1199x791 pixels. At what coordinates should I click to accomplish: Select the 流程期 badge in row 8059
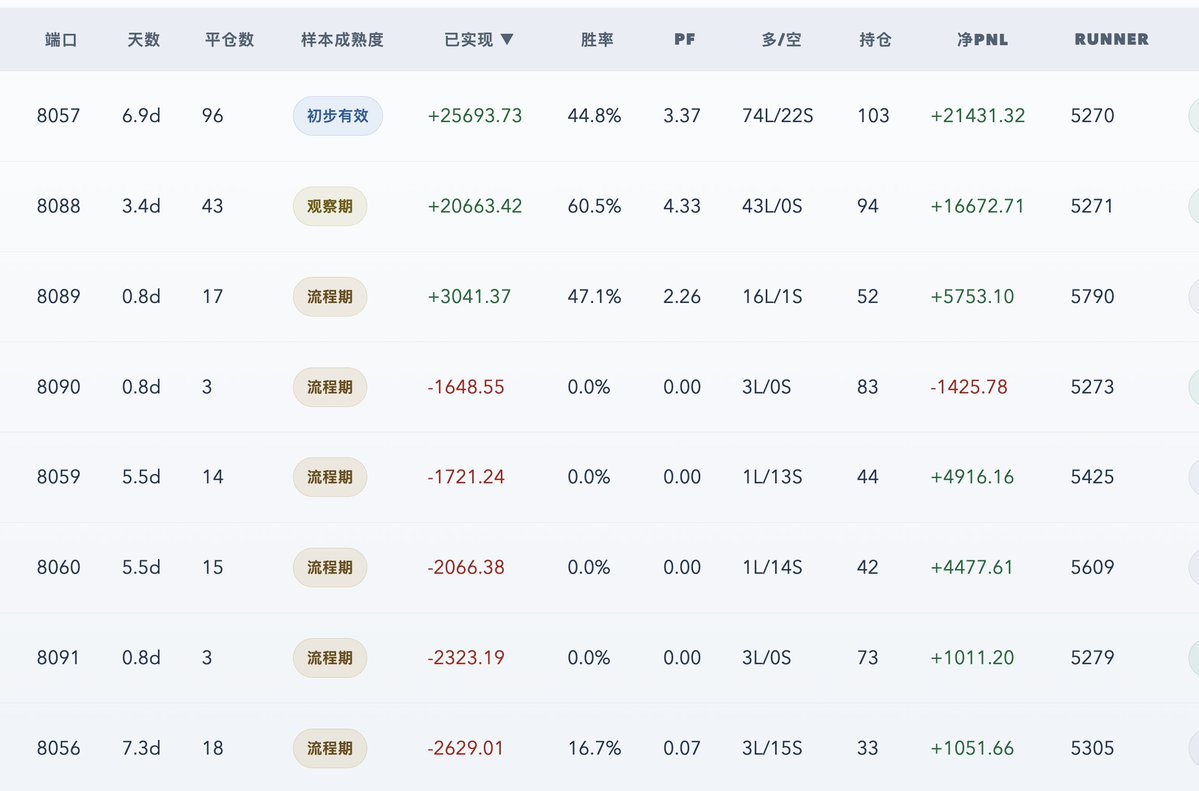click(330, 477)
